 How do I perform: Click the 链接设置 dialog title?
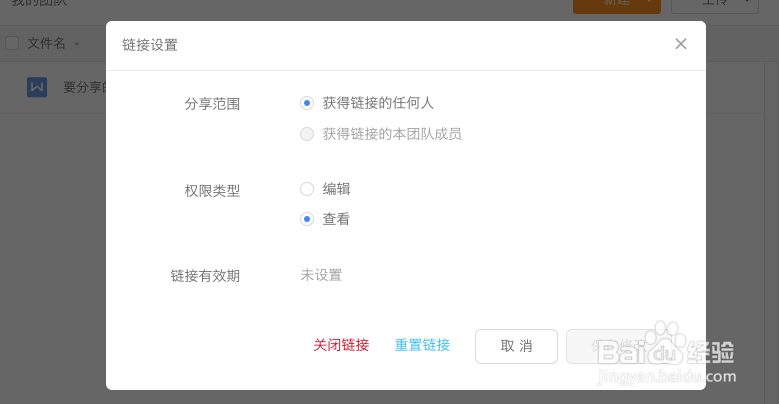(x=150, y=45)
